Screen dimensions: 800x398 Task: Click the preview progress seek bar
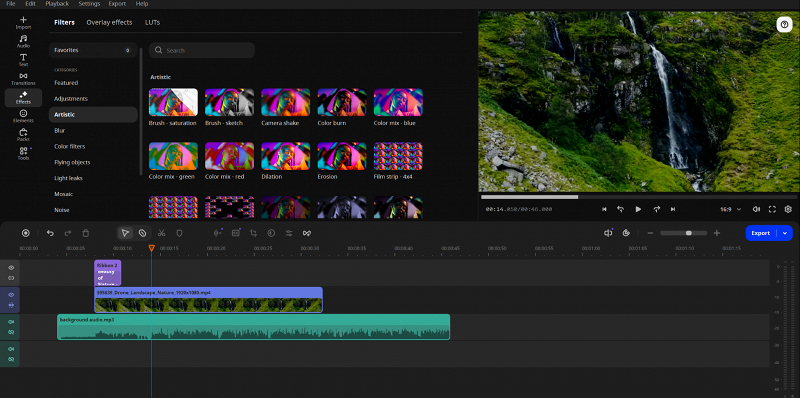coord(639,197)
